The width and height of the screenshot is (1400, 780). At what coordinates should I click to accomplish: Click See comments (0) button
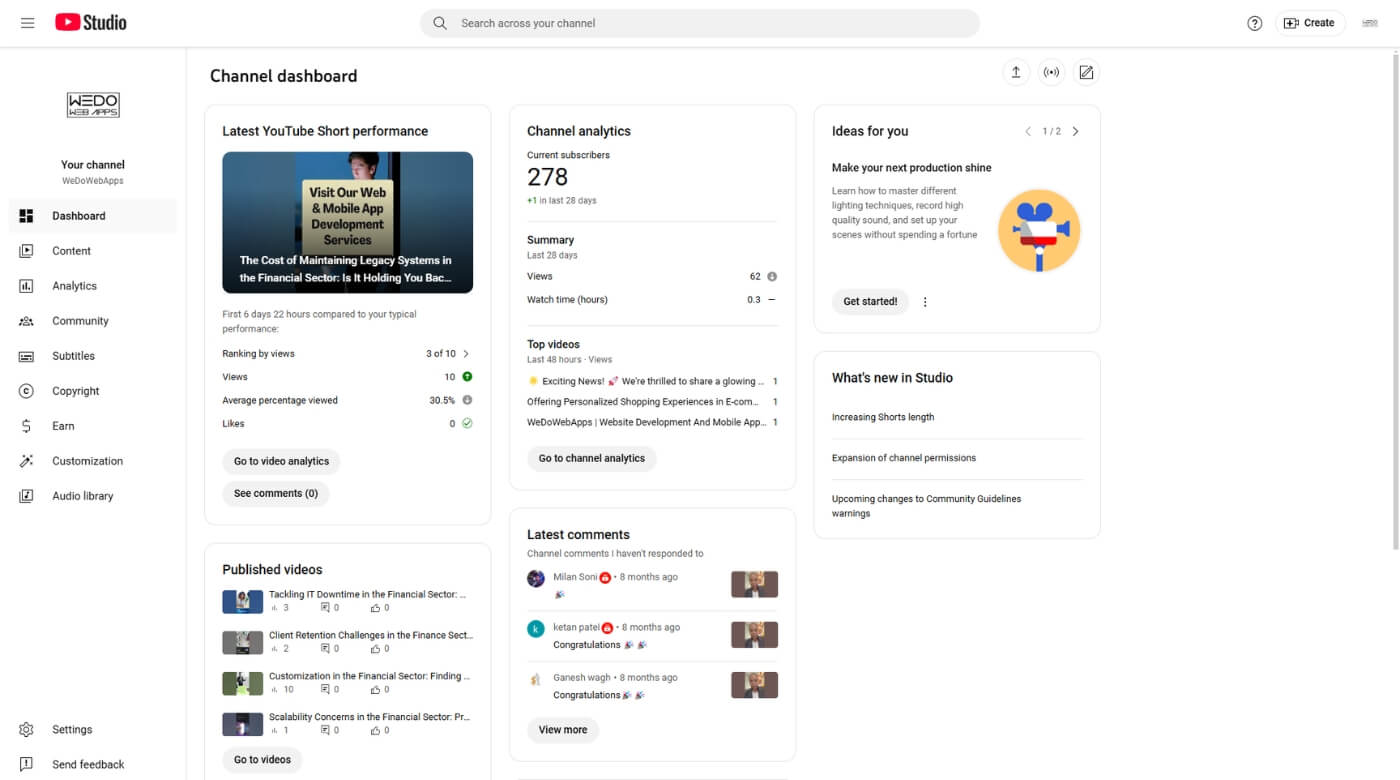276,494
